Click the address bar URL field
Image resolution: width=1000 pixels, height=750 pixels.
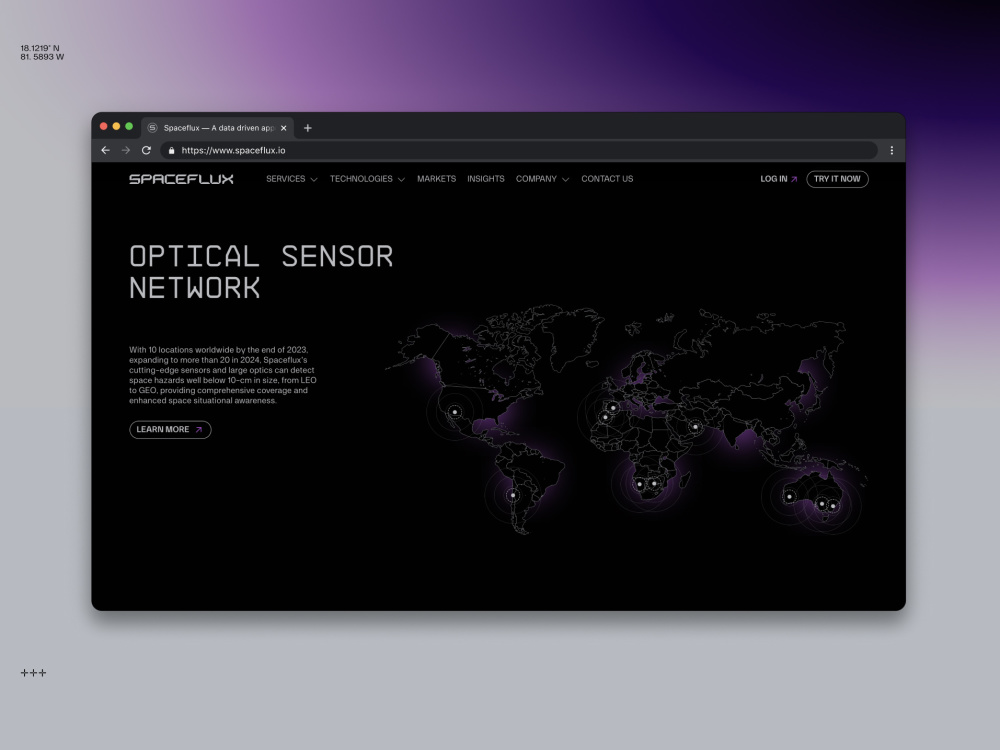coord(518,151)
